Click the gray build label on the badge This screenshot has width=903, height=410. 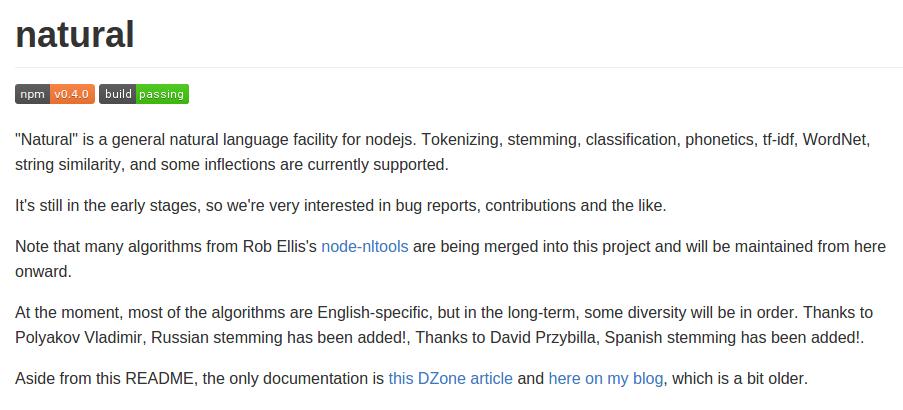(118, 94)
